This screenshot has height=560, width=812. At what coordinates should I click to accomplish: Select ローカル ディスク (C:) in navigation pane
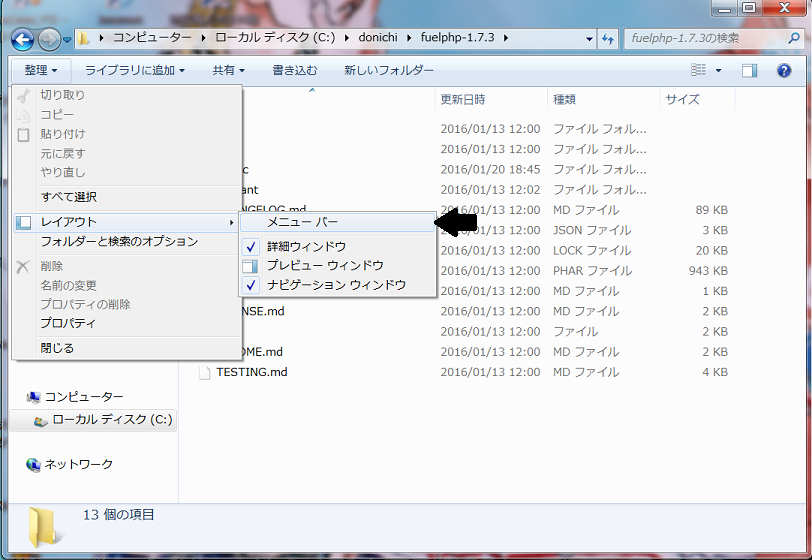[x=112, y=420]
